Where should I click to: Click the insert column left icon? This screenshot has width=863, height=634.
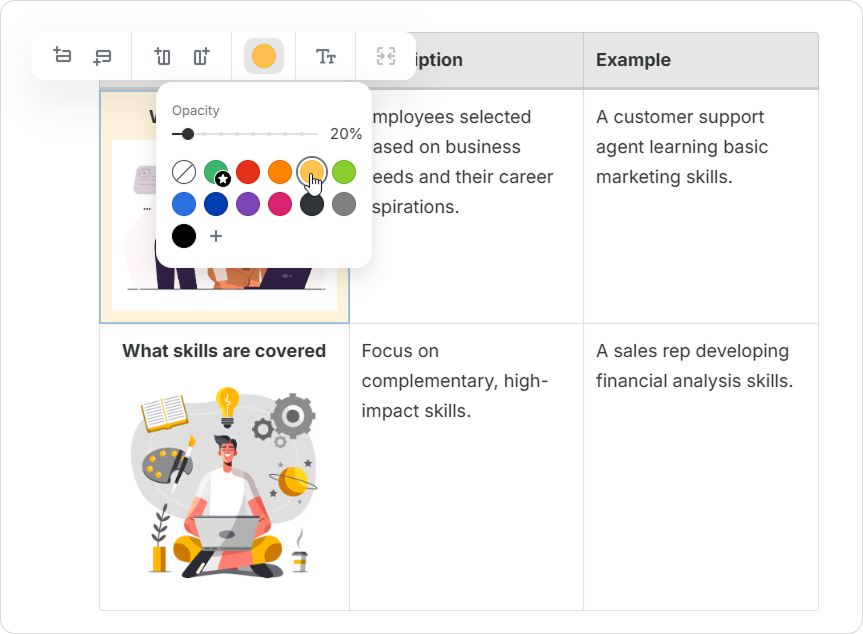pyautogui.click(x=162, y=56)
